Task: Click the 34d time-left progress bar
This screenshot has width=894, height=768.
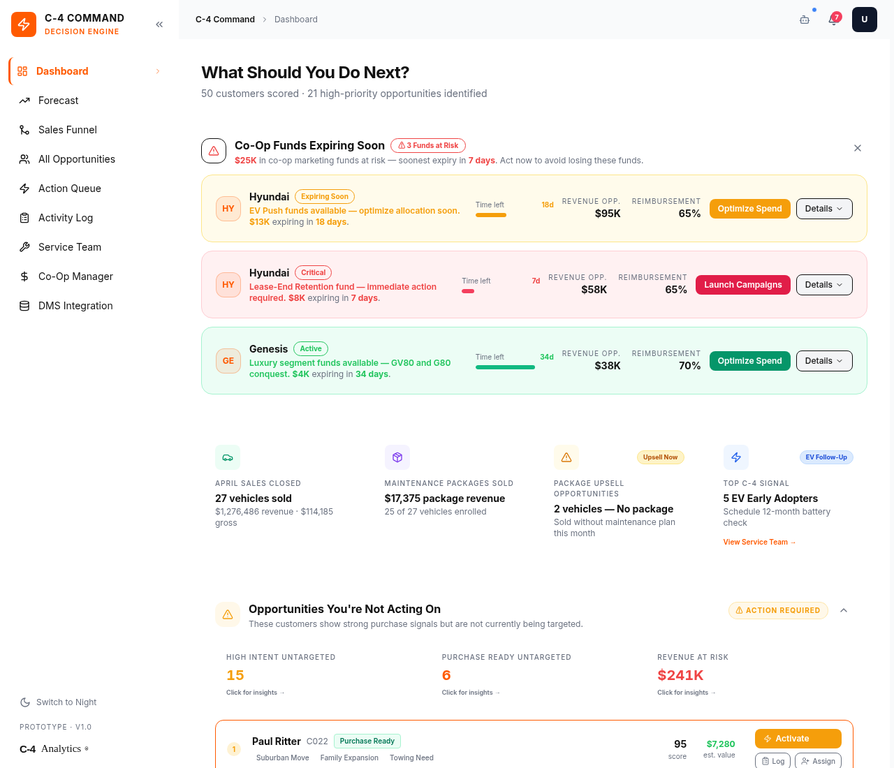Action: (505, 367)
